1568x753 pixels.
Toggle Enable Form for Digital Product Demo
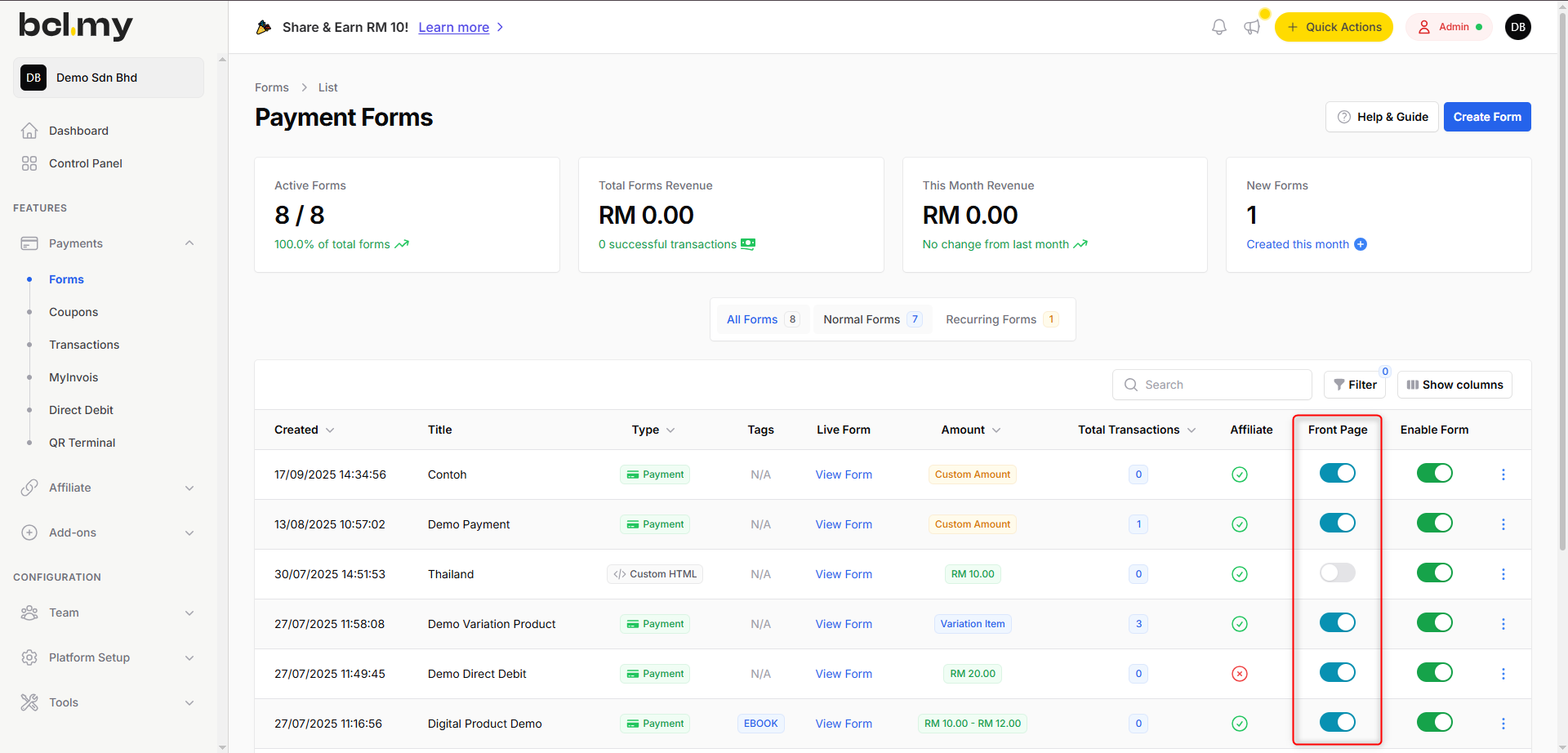pos(1435,722)
